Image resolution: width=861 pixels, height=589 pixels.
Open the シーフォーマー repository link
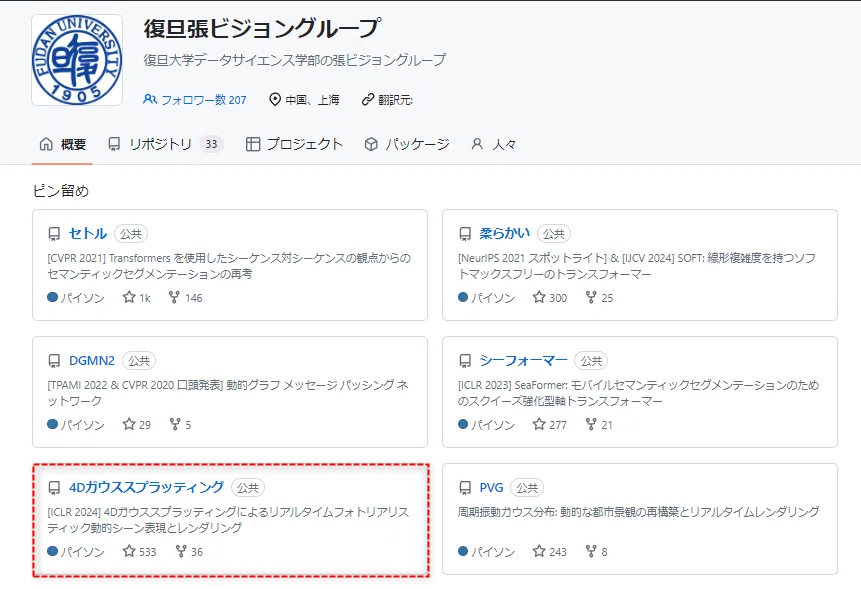(x=523, y=361)
